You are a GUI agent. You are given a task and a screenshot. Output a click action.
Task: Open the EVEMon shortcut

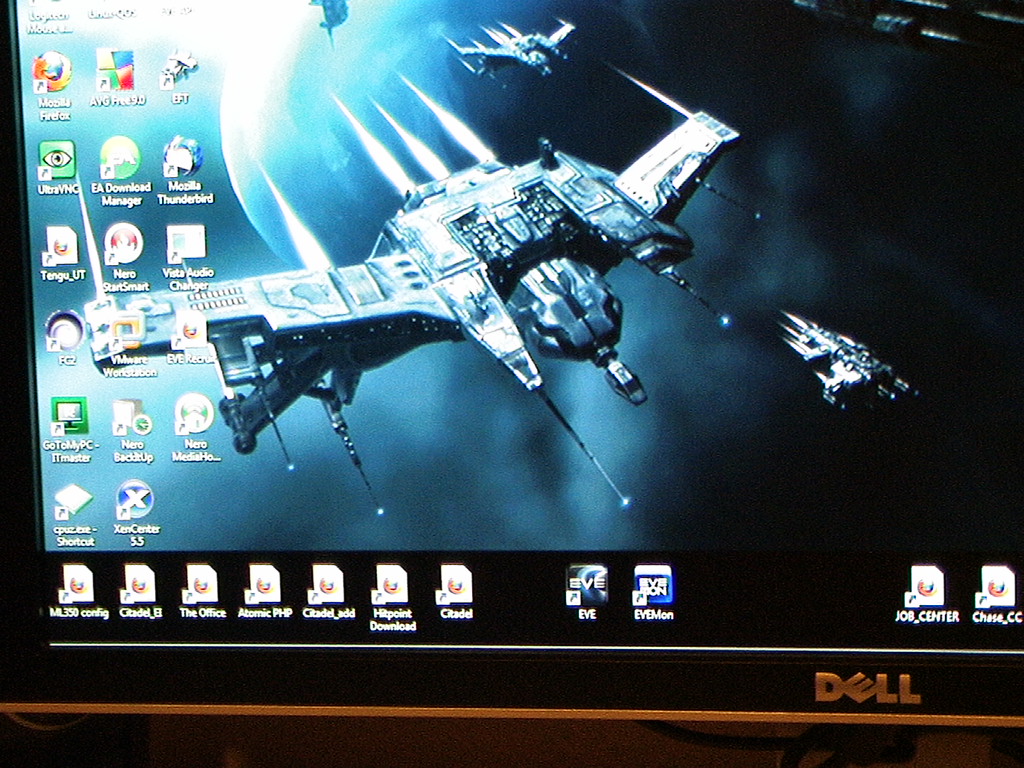(653, 592)
